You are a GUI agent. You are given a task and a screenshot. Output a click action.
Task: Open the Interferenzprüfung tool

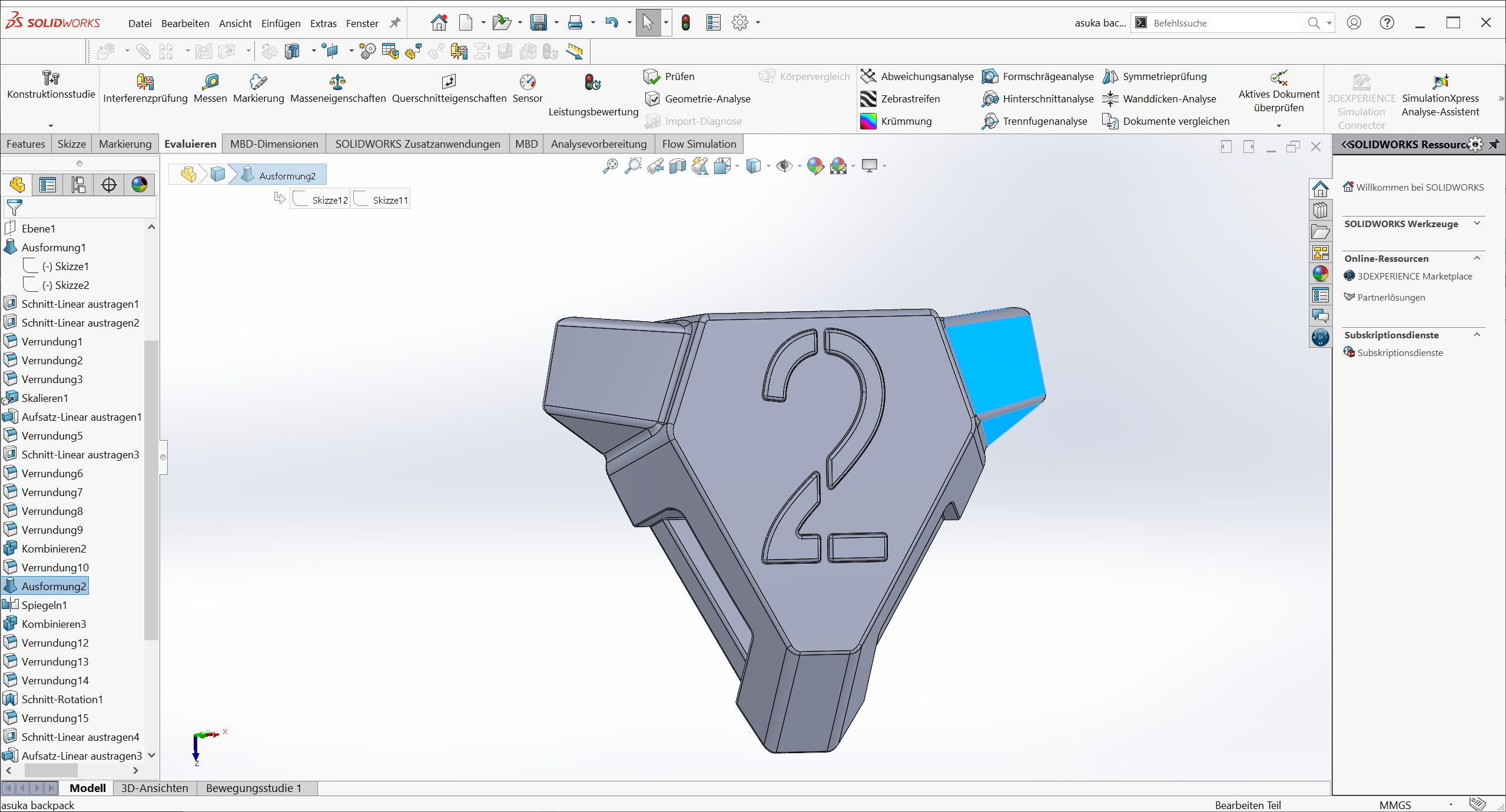point(145,88)
